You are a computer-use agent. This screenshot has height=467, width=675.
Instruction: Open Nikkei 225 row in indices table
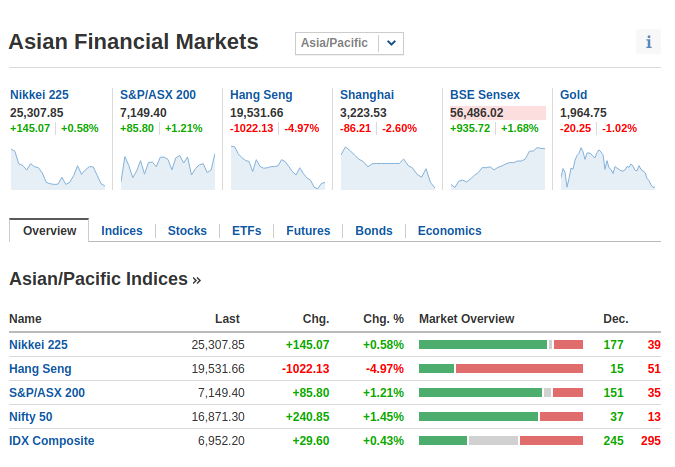38,345
